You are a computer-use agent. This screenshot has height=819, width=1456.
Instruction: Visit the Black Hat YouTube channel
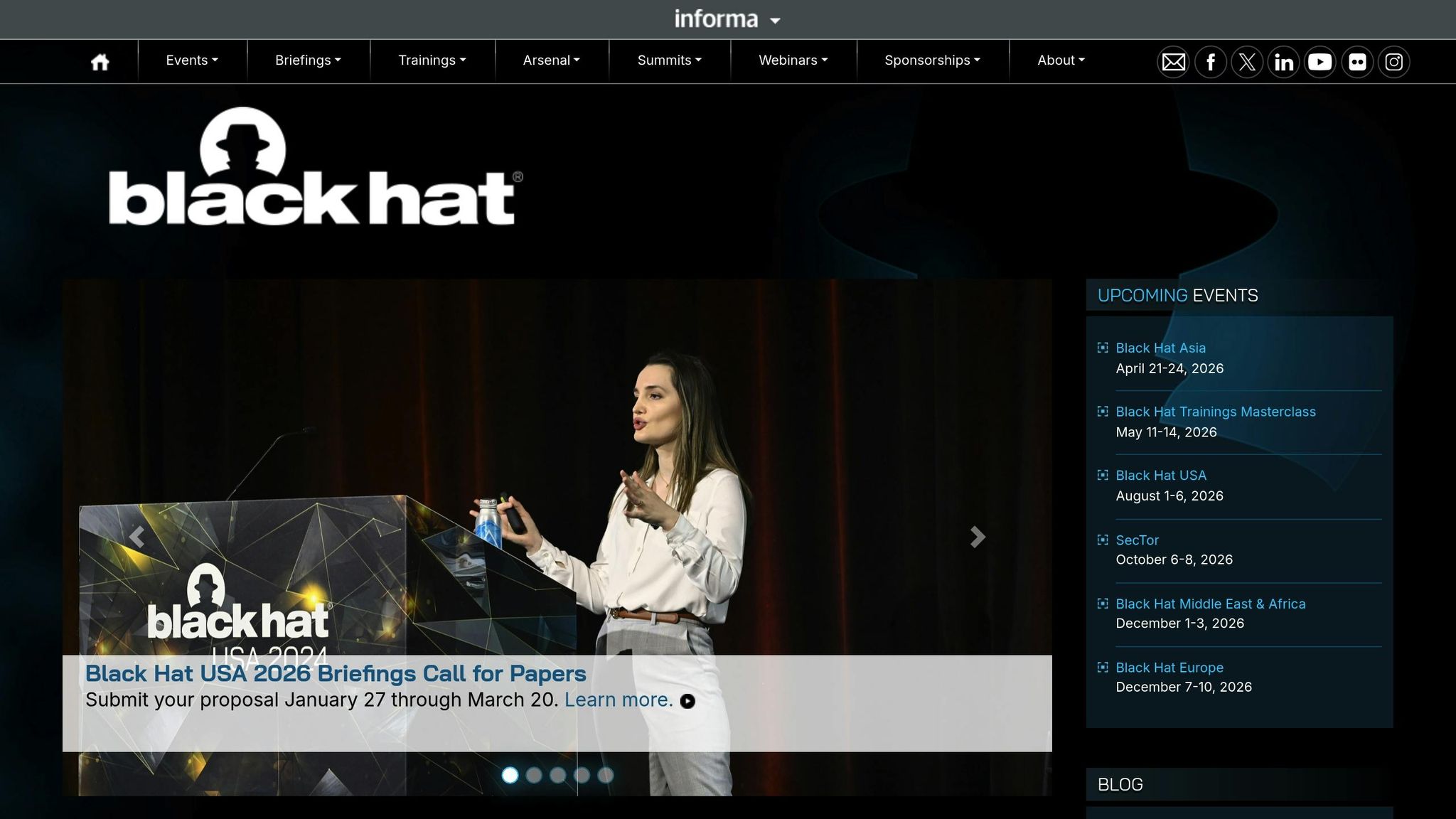[x=1321, y=62]
